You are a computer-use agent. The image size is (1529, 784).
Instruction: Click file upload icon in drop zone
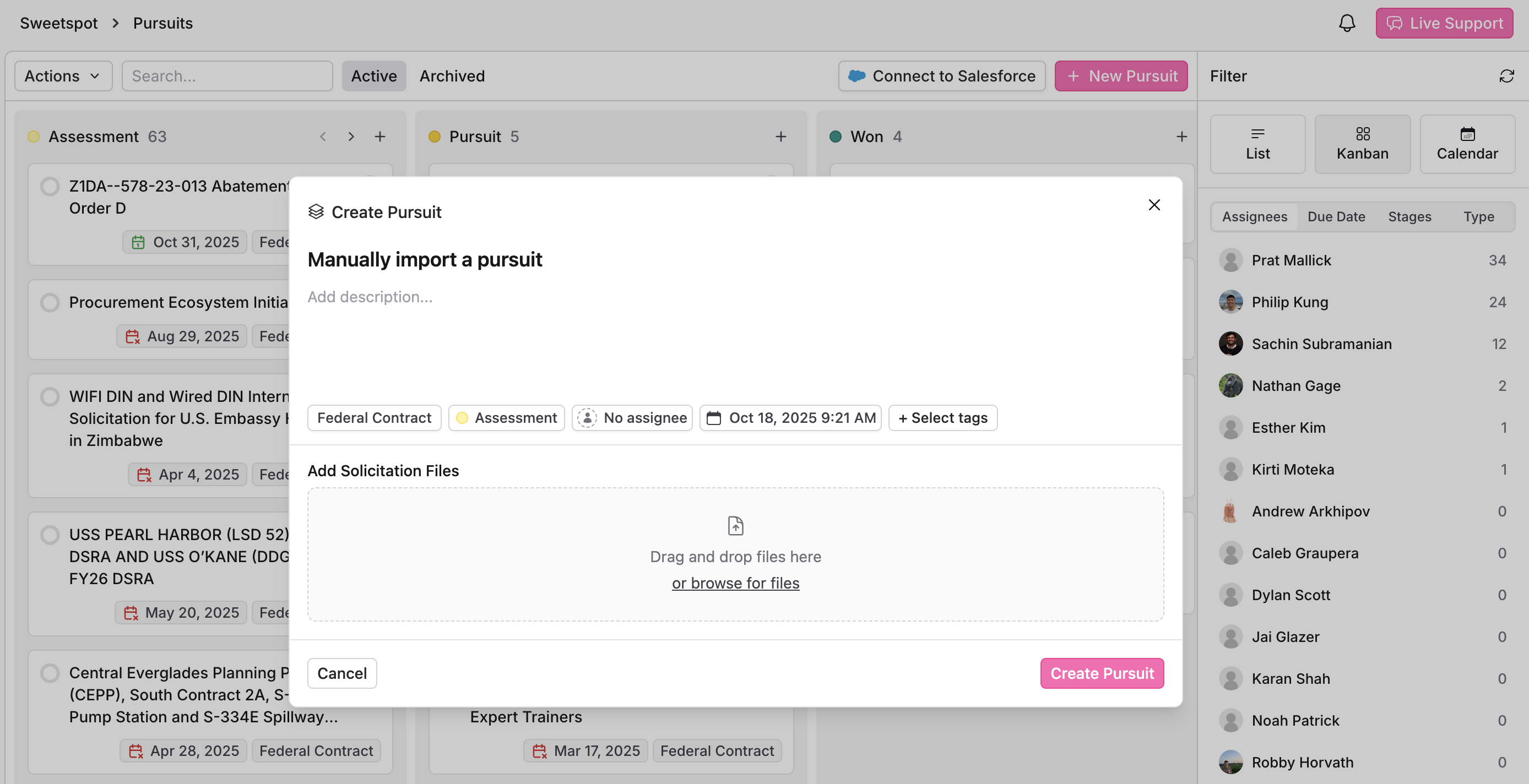coord(735,526)
